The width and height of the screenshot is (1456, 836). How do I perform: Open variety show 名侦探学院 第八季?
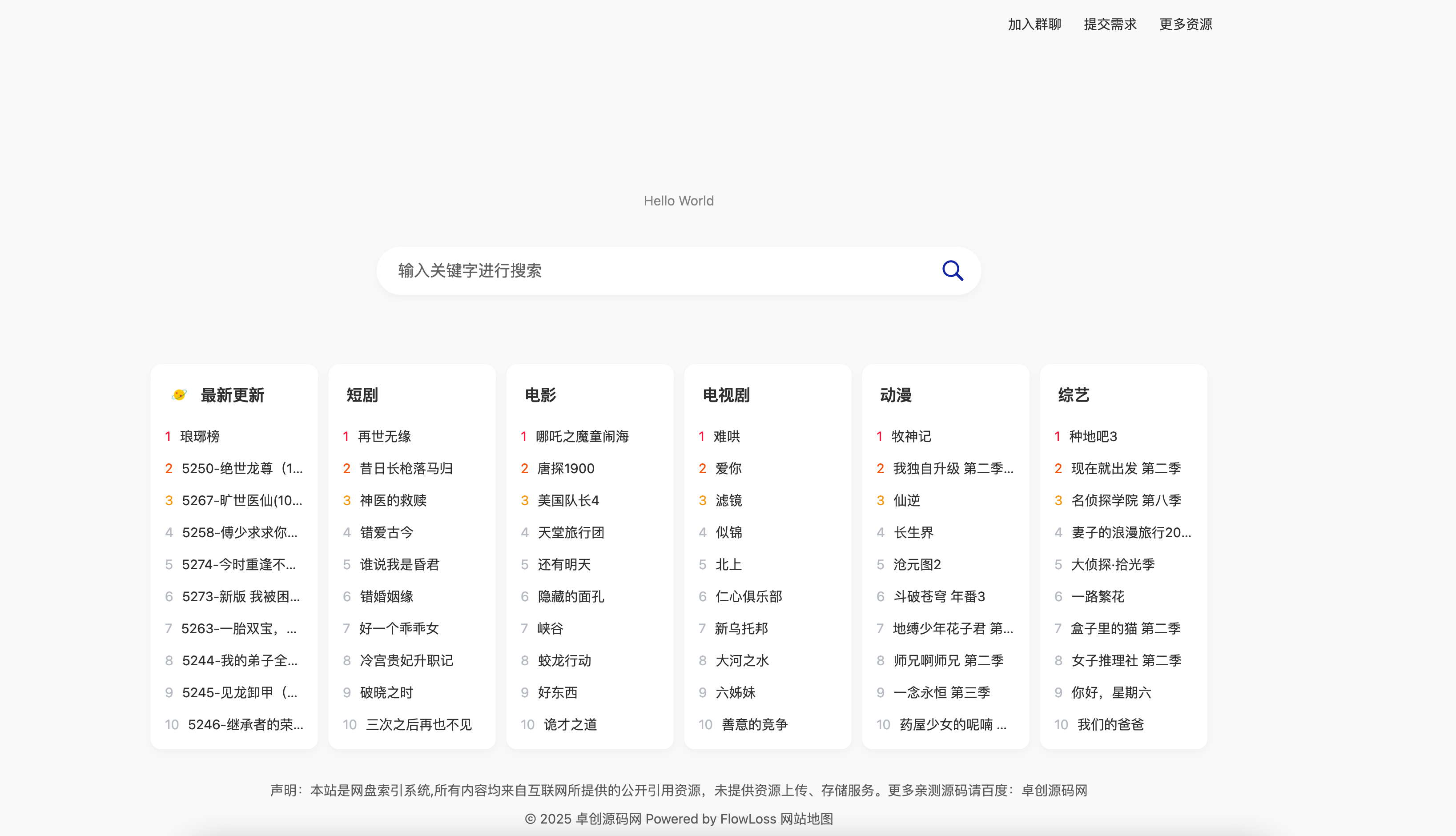(1126, 501)
